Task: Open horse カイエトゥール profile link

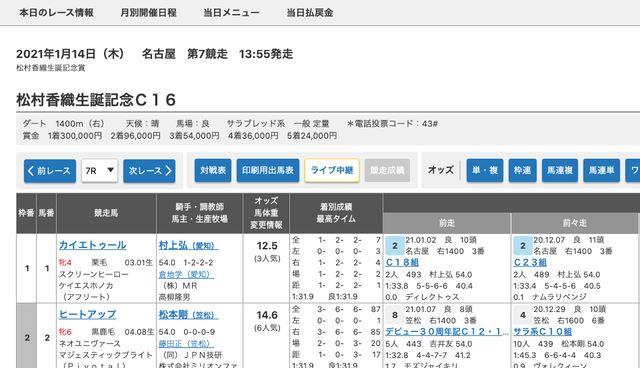Action: point(93,245)
